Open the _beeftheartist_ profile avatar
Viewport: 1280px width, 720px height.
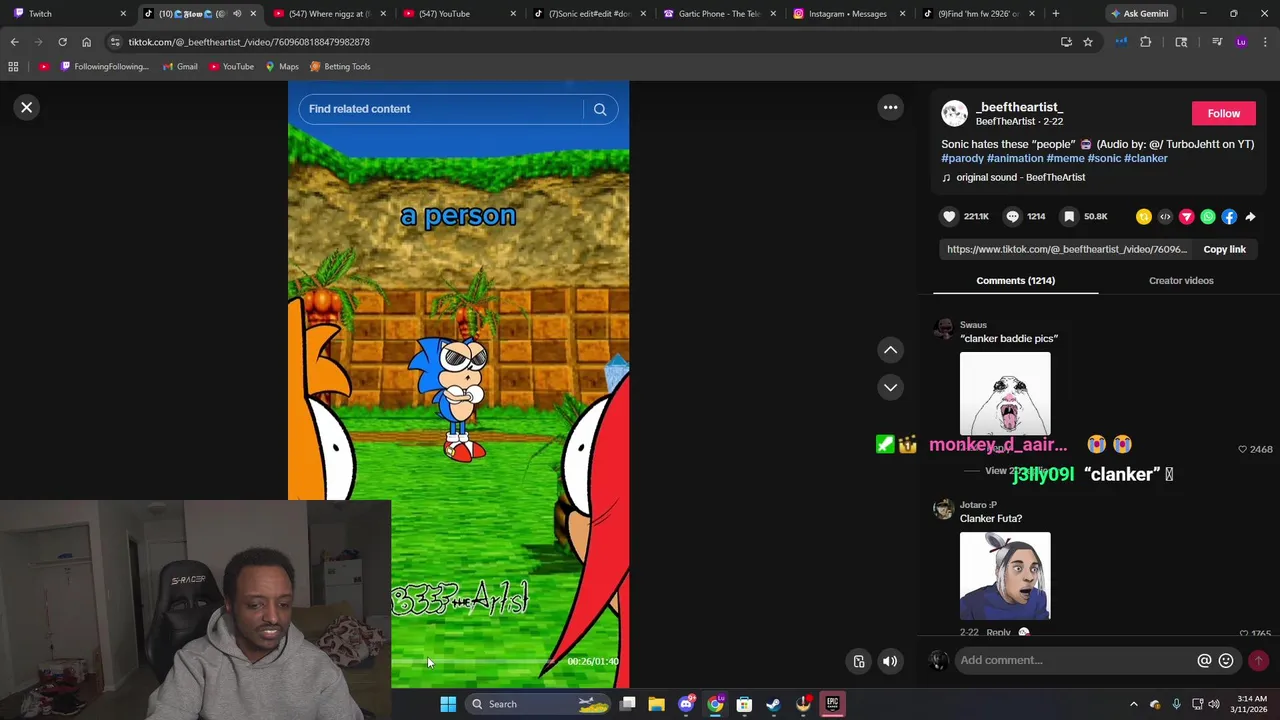tap(955, 113)
